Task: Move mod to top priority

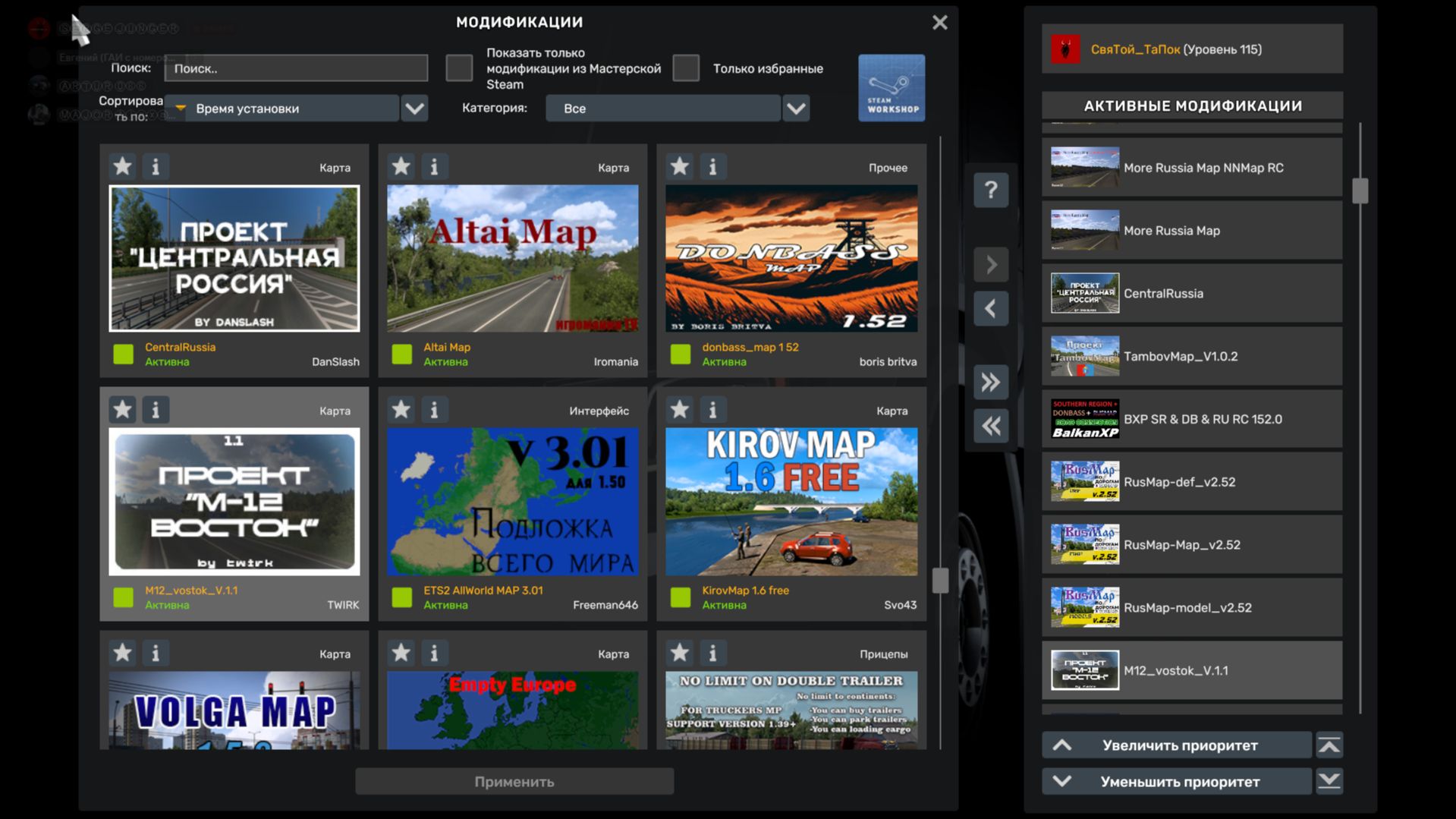Action: coord(1329,745)
